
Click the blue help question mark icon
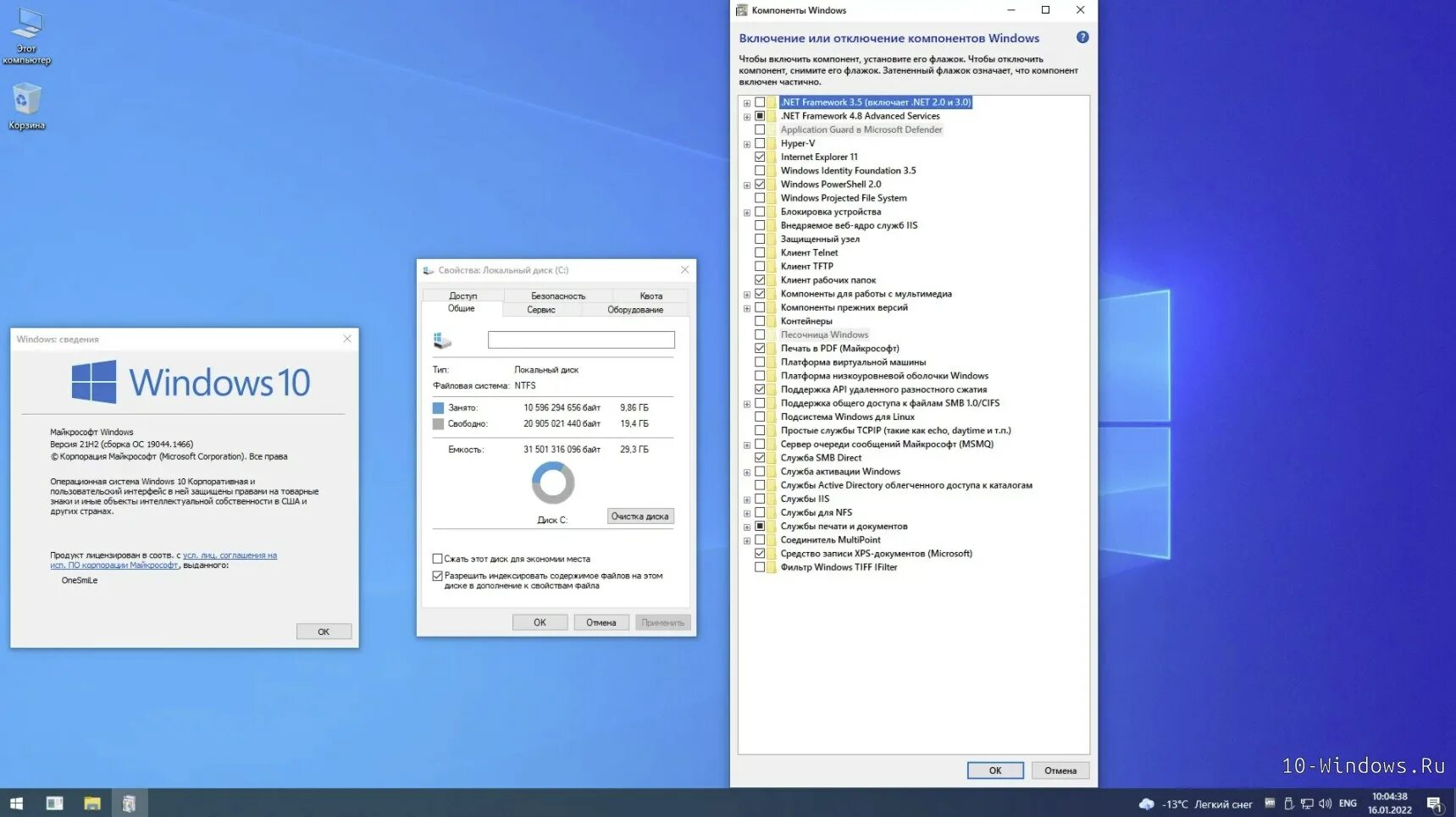click(1082, 37)
